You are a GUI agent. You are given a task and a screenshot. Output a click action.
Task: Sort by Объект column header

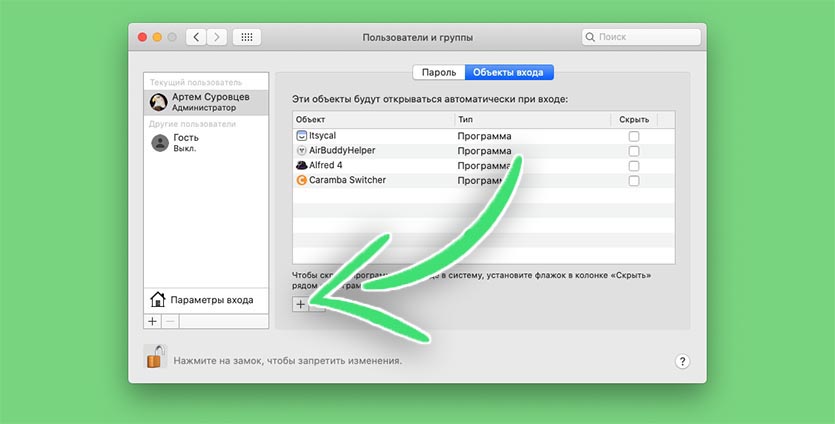pos(373,120)
